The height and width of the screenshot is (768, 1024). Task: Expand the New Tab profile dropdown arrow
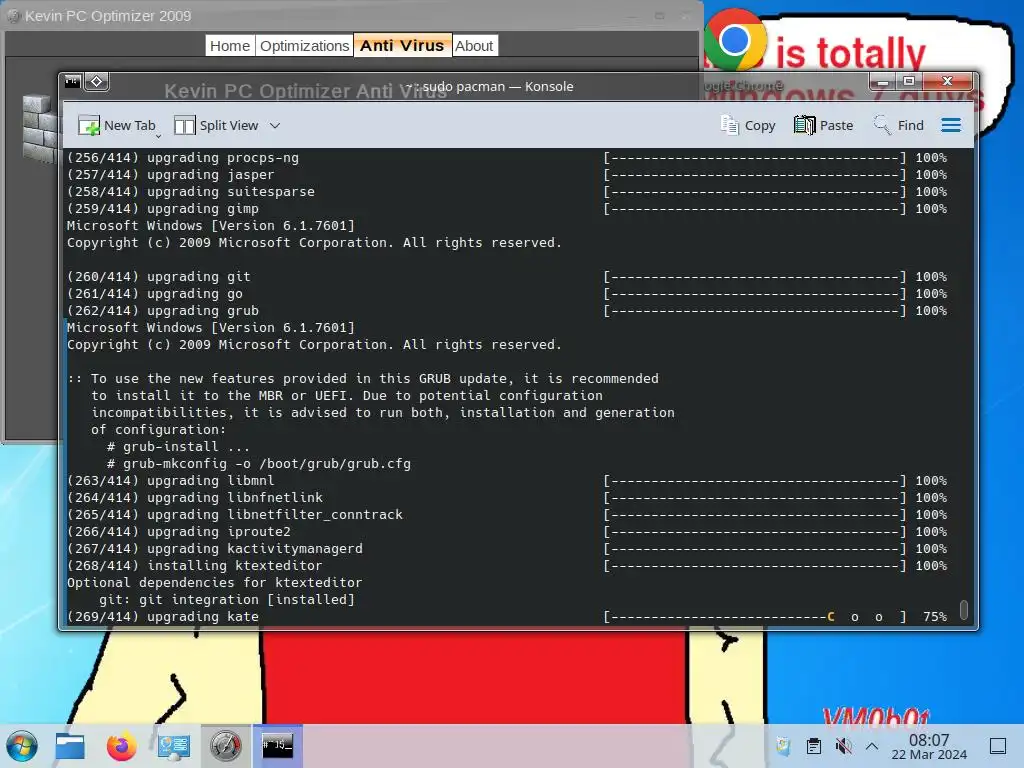point(159,135)
